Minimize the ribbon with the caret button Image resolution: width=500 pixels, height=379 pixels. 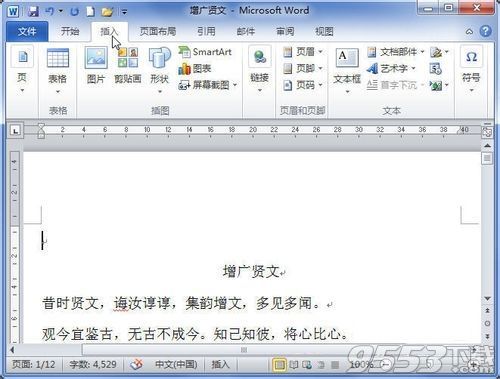(469, 32)
